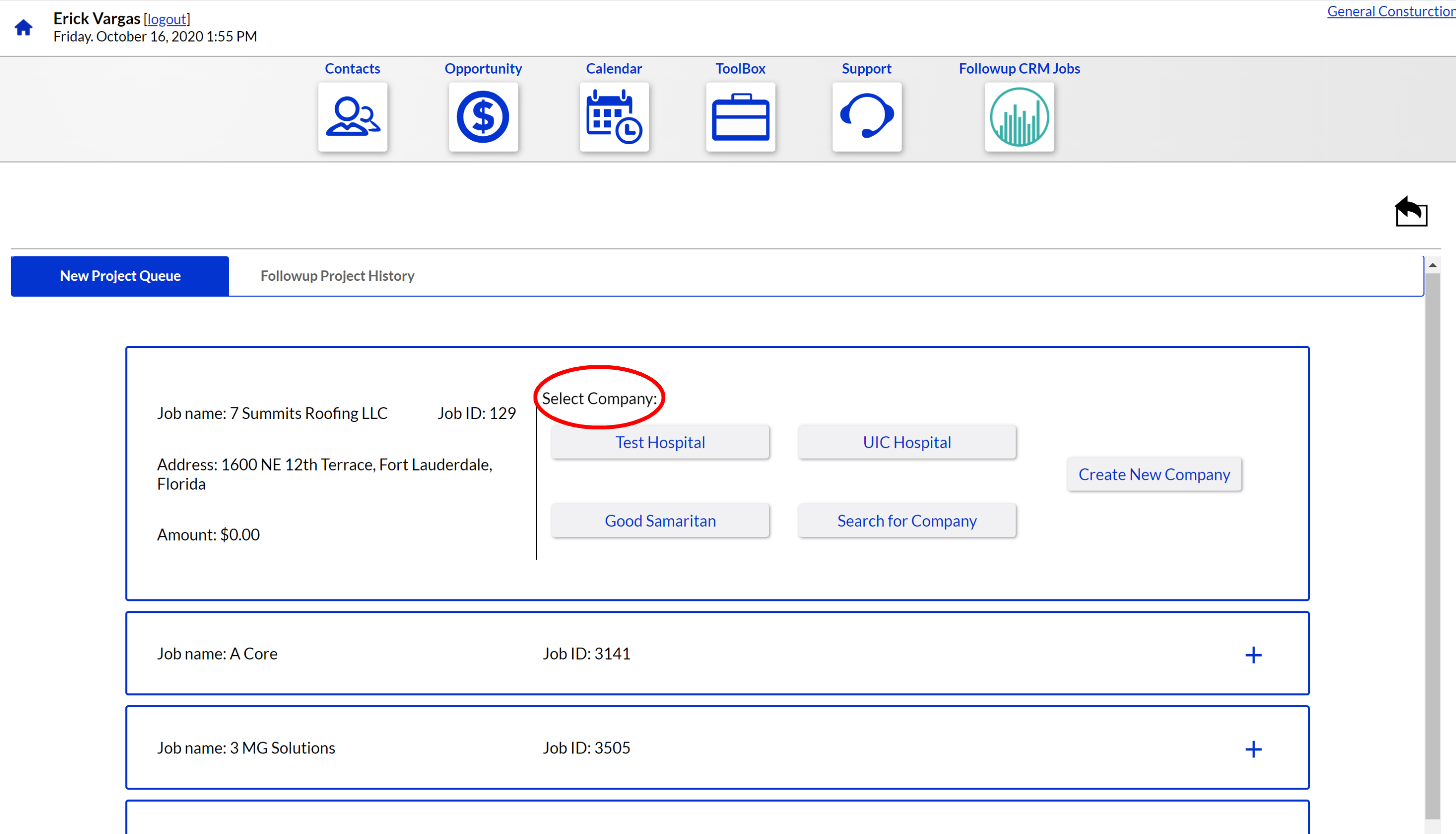Open the ToolBox briefcase icon
Image resolution: width=1456 pixels, height=834 pixels.
click(x=740, y=117)
